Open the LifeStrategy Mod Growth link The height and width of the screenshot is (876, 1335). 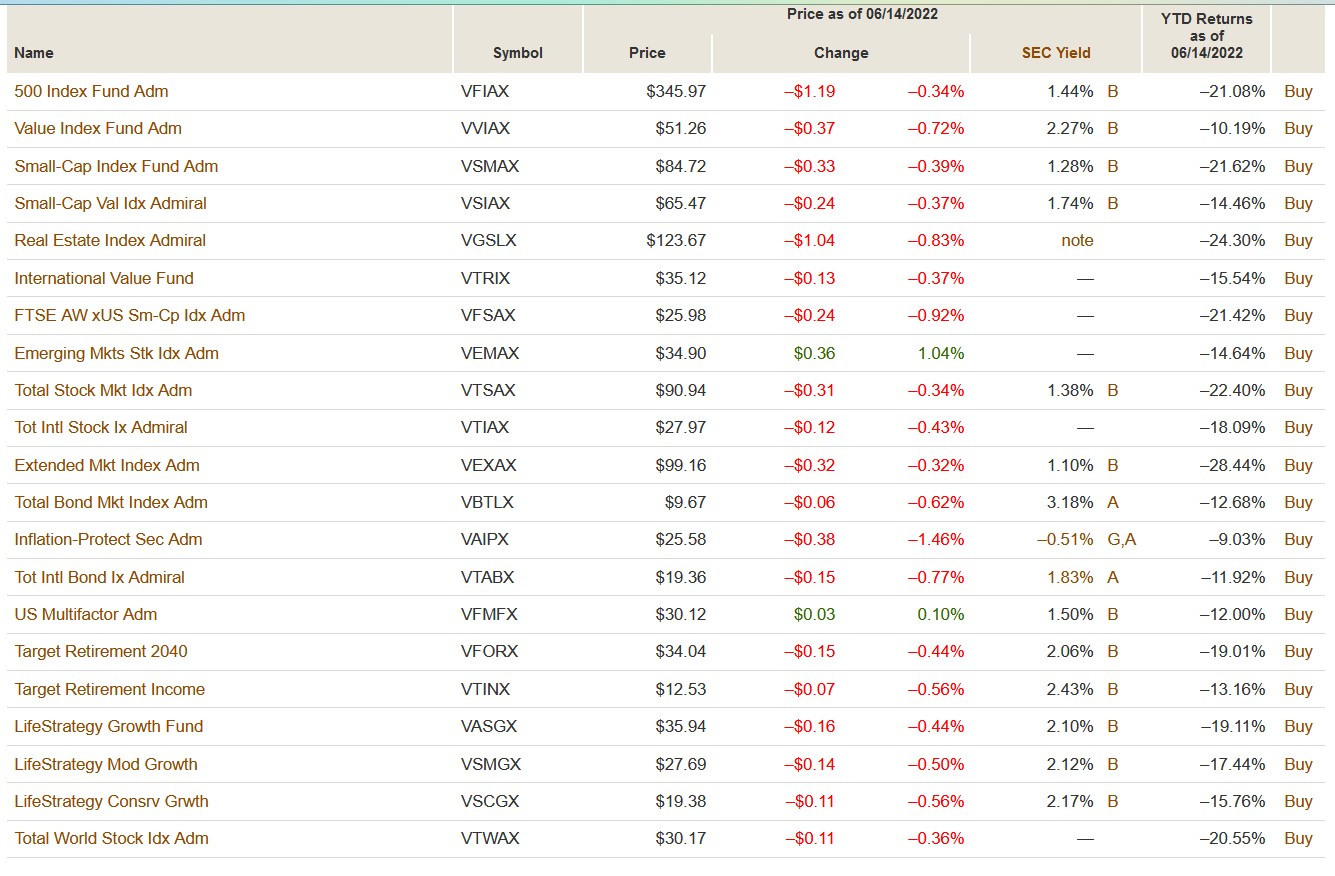point(106,764)
